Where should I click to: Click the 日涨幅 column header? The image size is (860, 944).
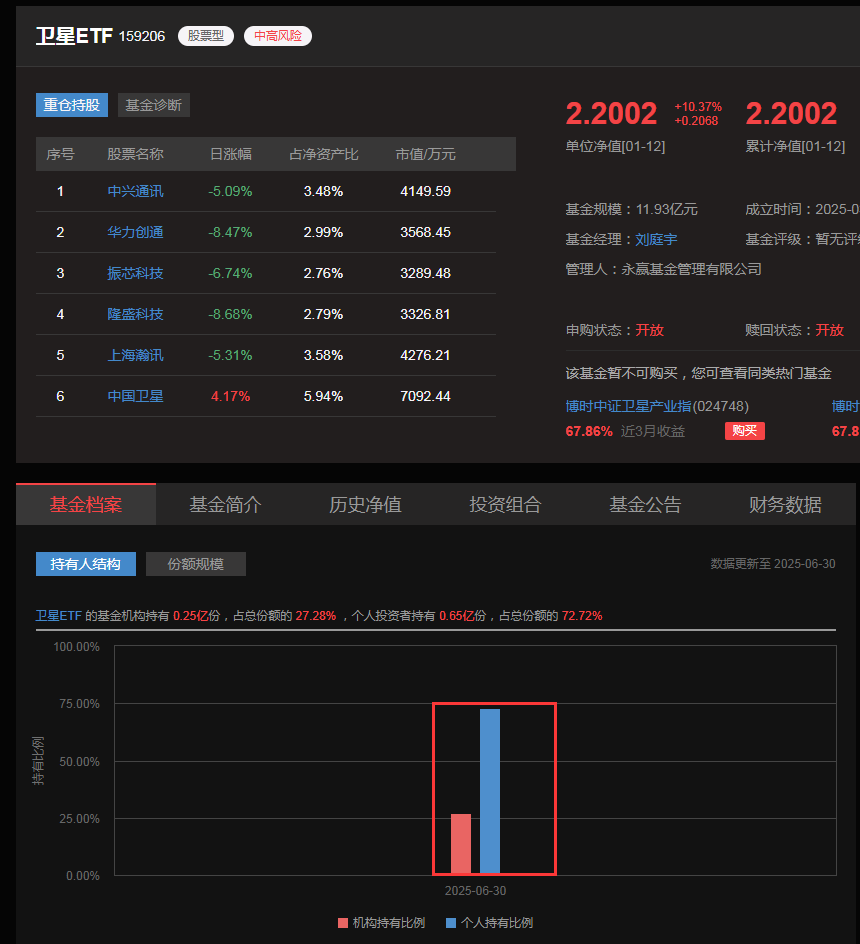pos(231,154)
